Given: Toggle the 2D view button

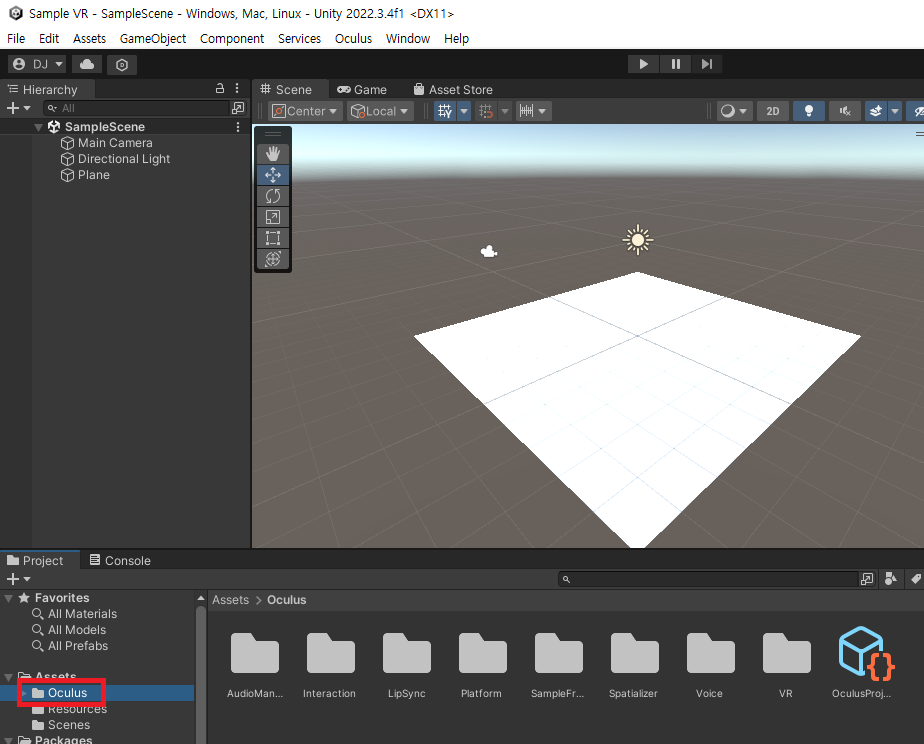Looking at the screenshot, I should [x=773, y=111].
